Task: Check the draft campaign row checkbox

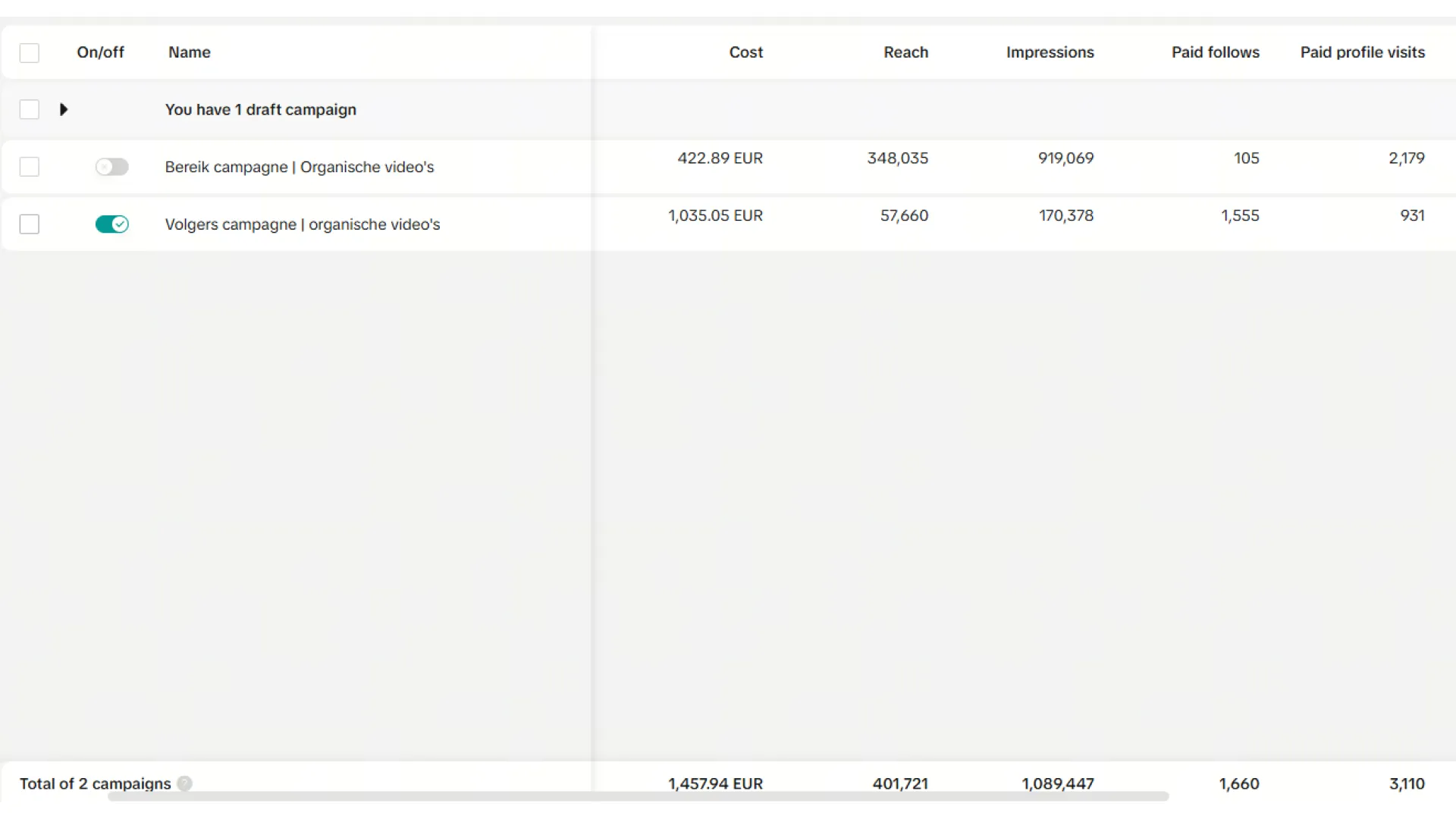Action: click(30, 110)
